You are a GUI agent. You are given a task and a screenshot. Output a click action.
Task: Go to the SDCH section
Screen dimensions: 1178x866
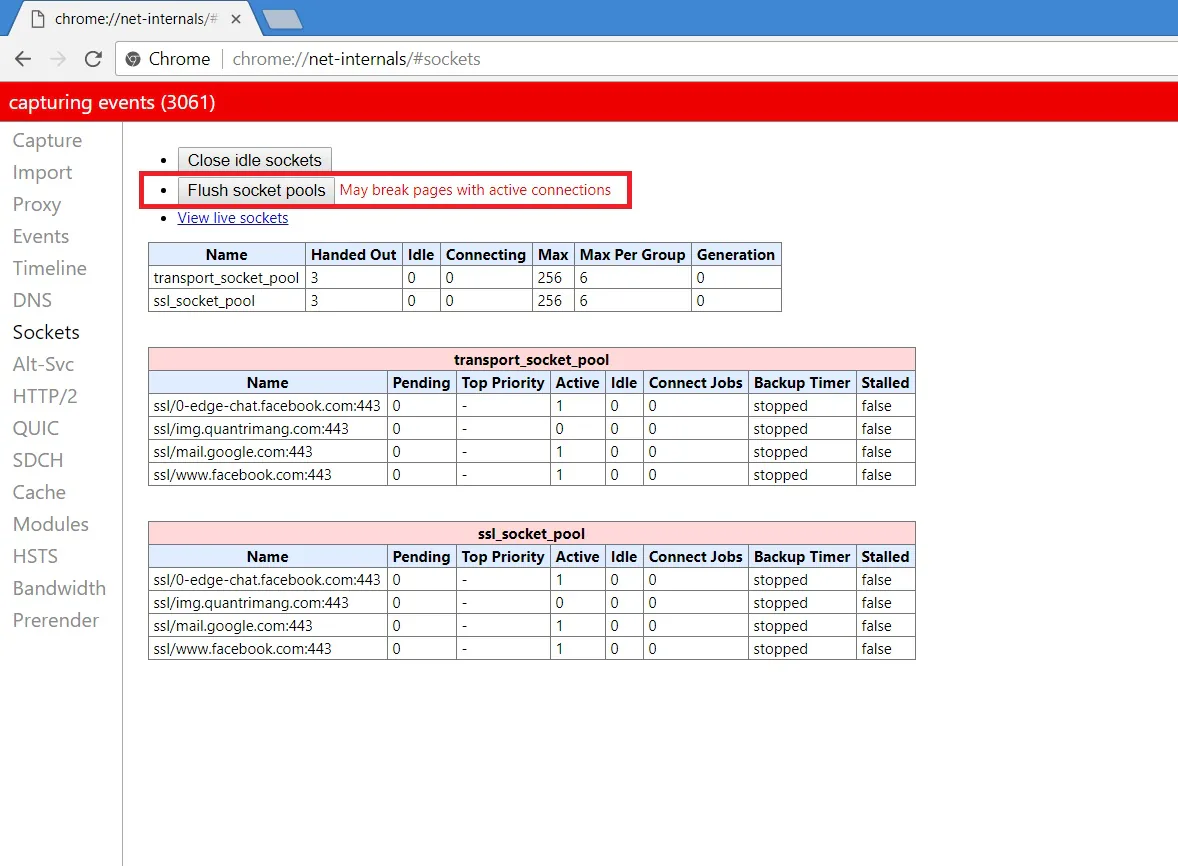click(x=38, y=460)
